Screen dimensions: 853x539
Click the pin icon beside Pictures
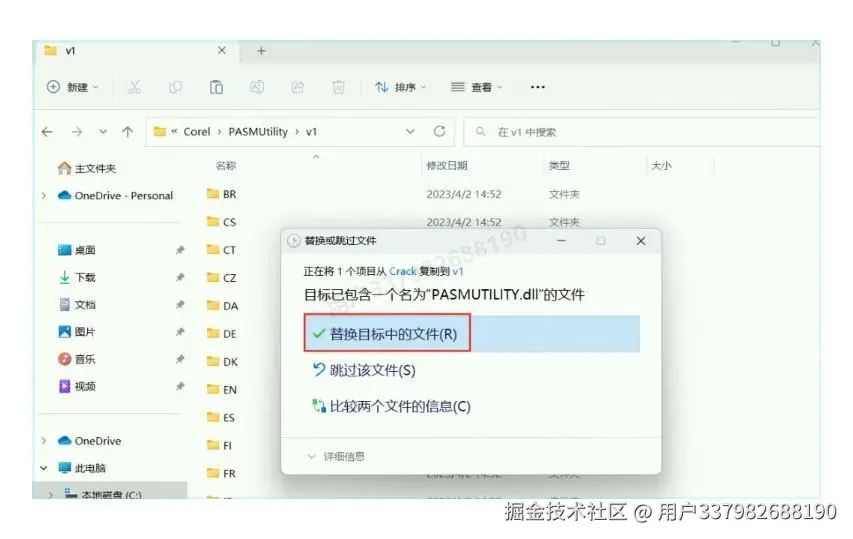click(x=180, y=332)
